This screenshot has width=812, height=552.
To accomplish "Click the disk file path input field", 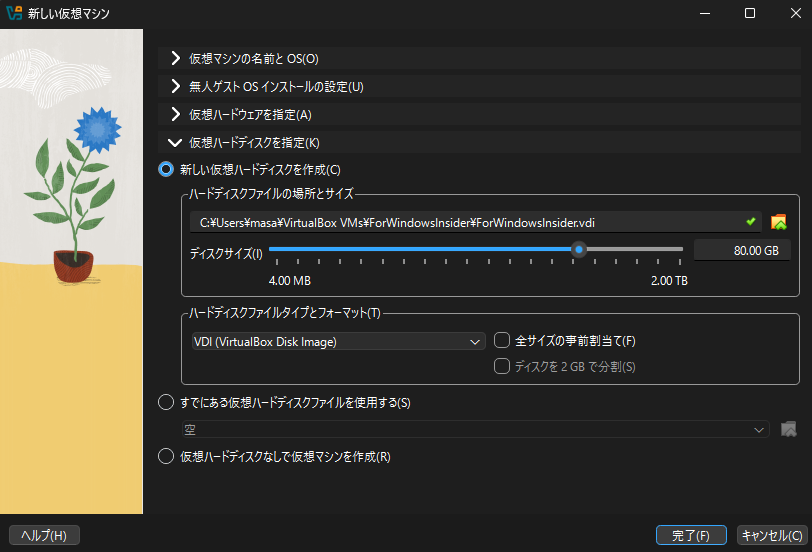I will click(x=475, y=222).
